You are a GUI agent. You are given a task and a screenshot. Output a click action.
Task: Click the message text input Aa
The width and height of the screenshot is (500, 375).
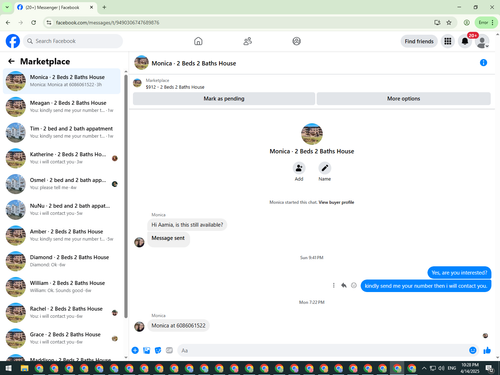(323, 350)
